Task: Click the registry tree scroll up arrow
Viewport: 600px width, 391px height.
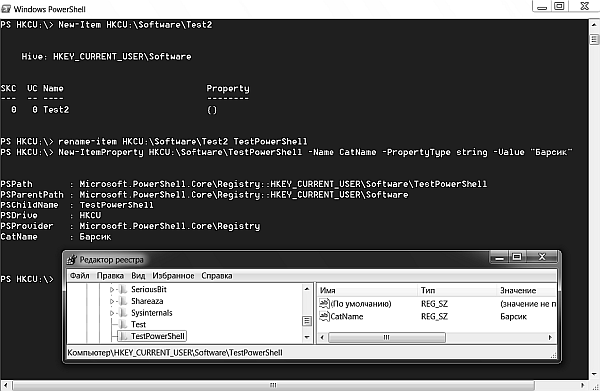Action: pos(307,289)
